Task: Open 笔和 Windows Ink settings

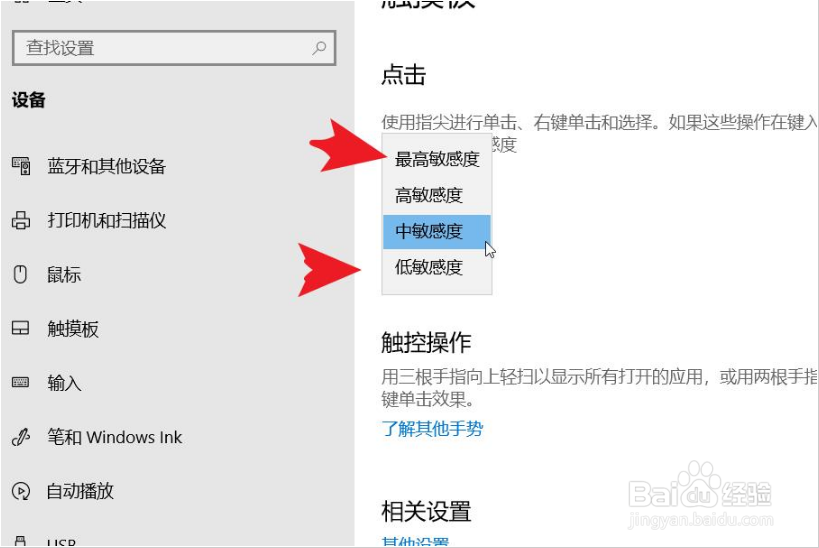Action: point(114,437)
